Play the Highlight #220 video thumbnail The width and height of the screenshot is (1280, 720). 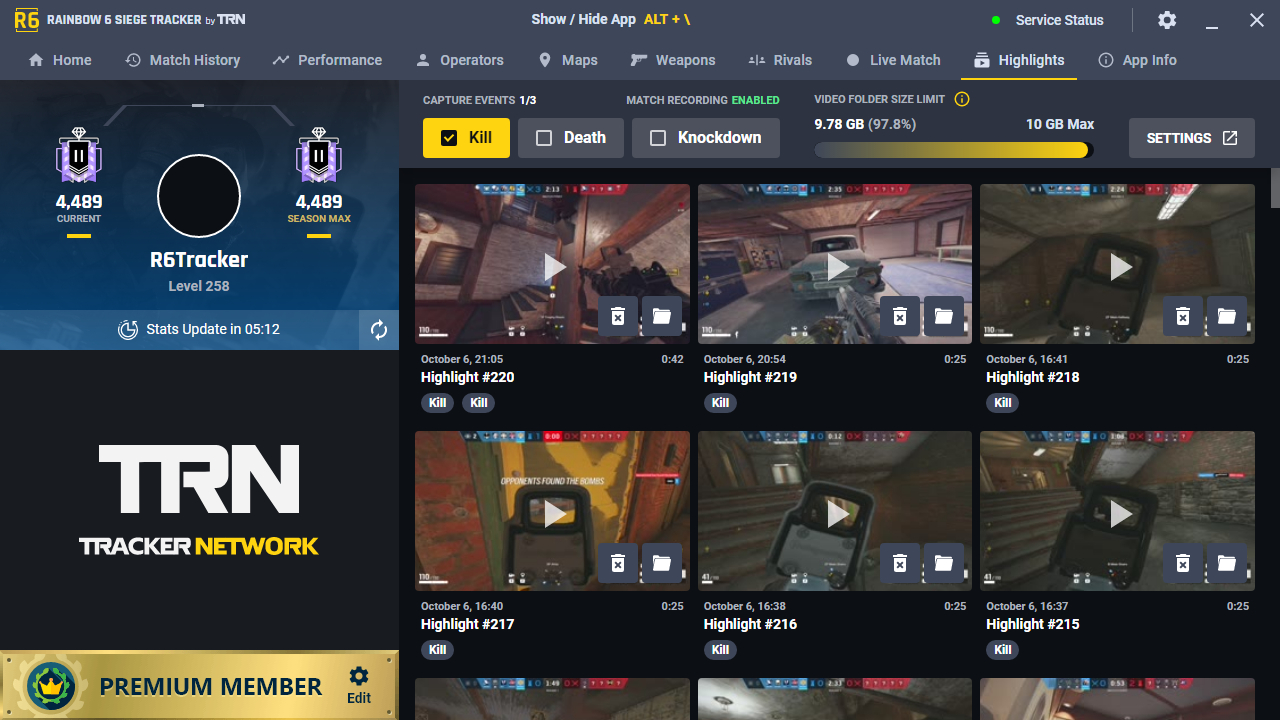pos(554,266)
